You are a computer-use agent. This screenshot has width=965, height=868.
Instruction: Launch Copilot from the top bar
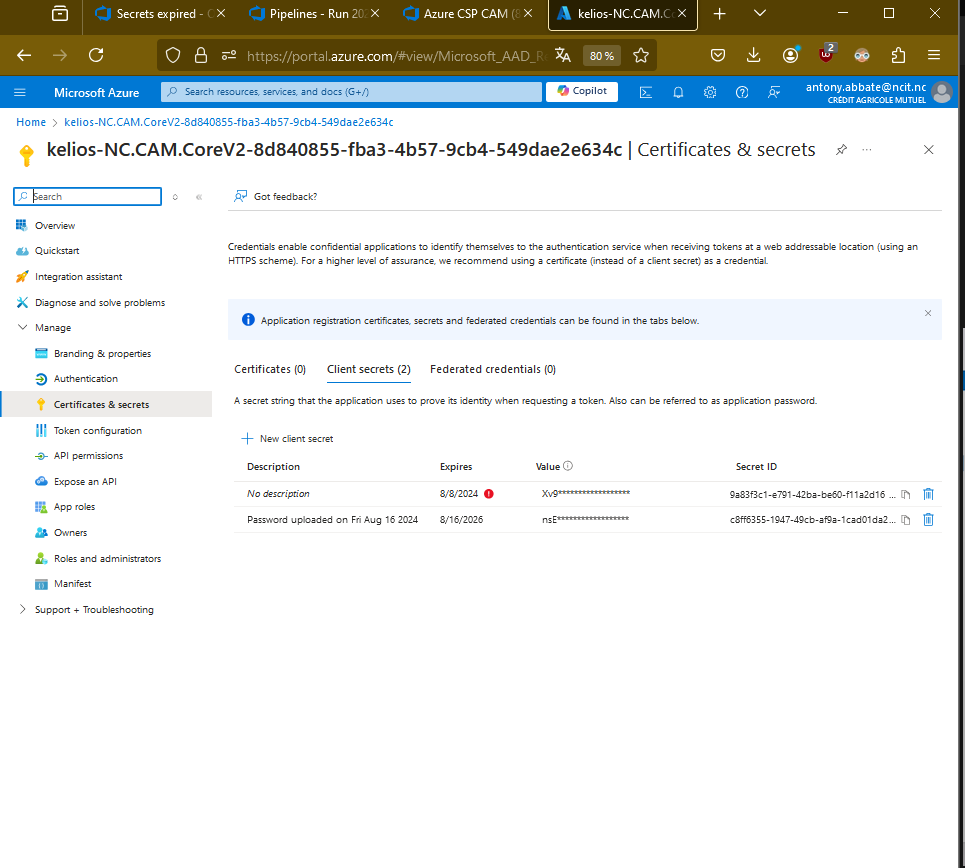[581, 91]
